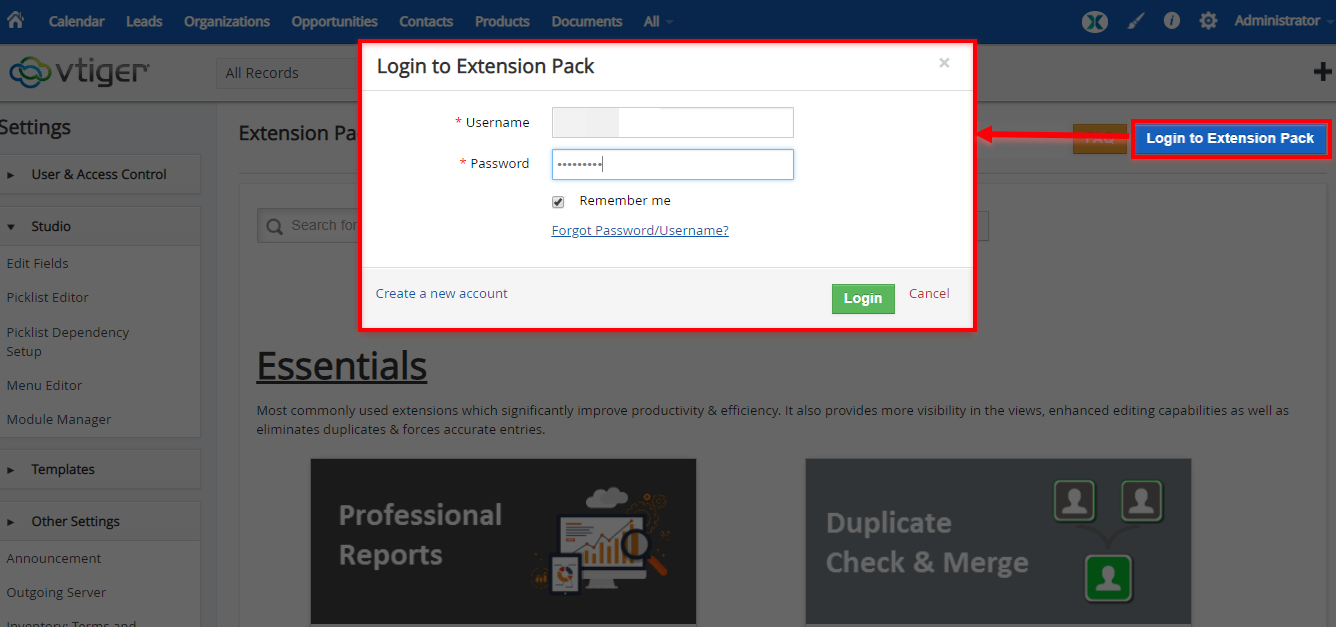
Task: Open the Opportunities menu
Action: (x=335, y=21)
